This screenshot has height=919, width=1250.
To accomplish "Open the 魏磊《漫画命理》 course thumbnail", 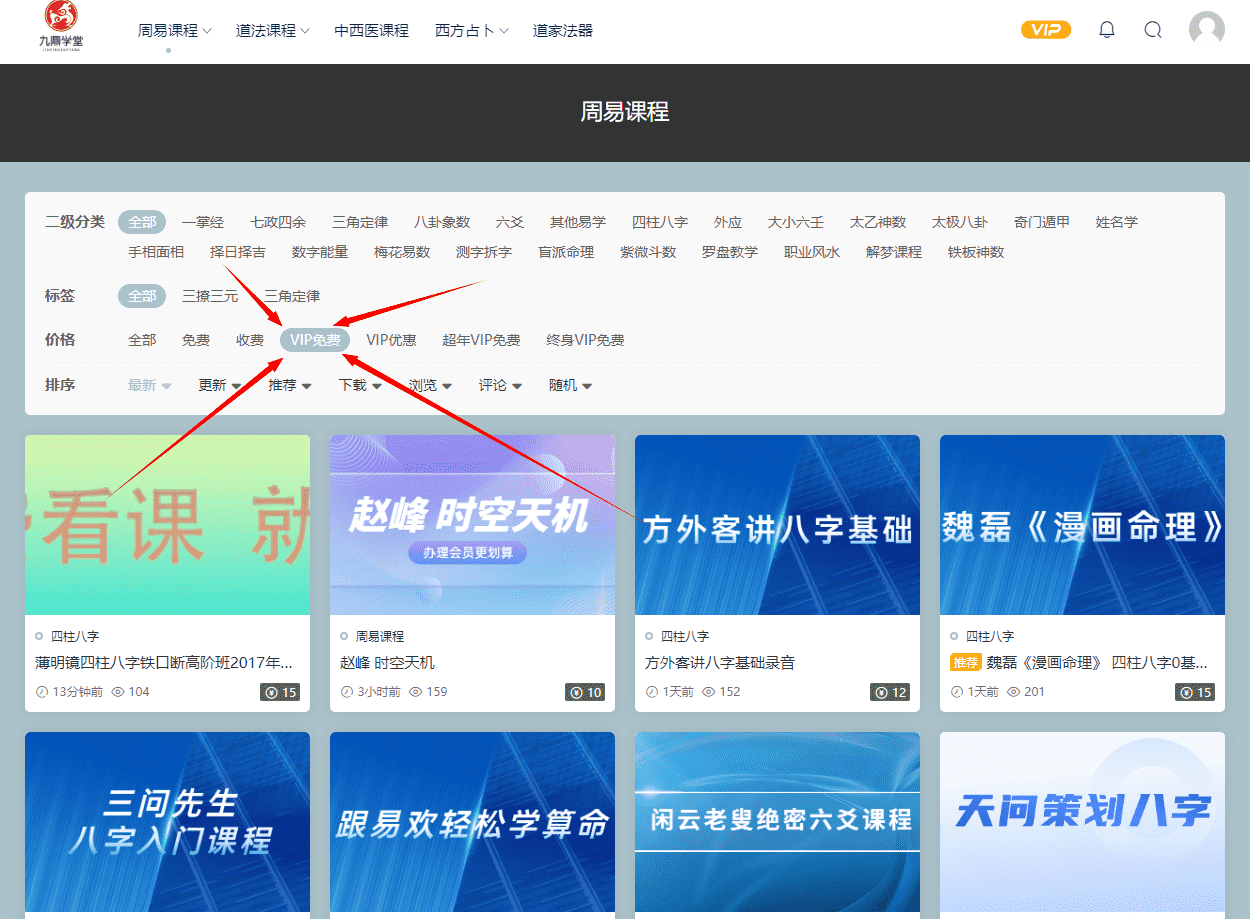I will pyautogui.click(x=1082, y=525).
